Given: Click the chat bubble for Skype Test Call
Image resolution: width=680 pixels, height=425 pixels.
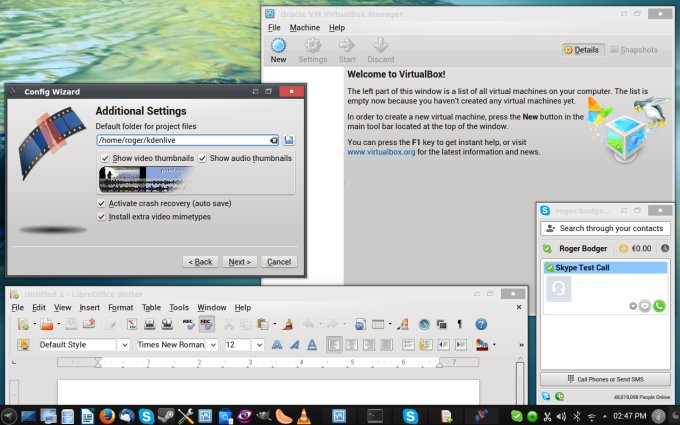Looking at the screenshot, I should coord(645,306).
